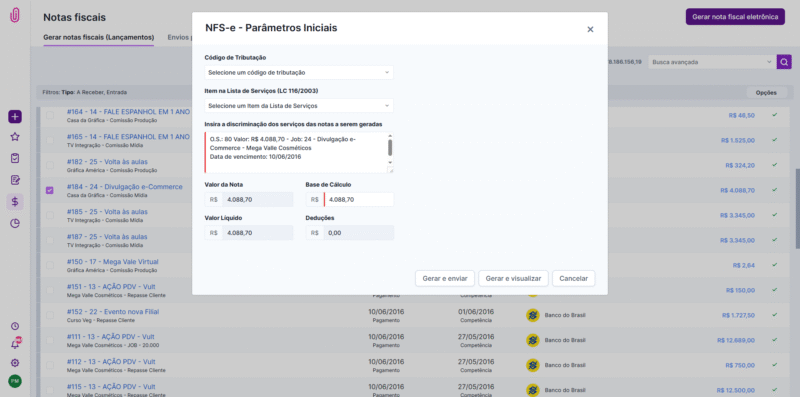
Task: Switch to Gerar notas fiscais (Lançamentos) tab
Action: click(x=98, y=37)
